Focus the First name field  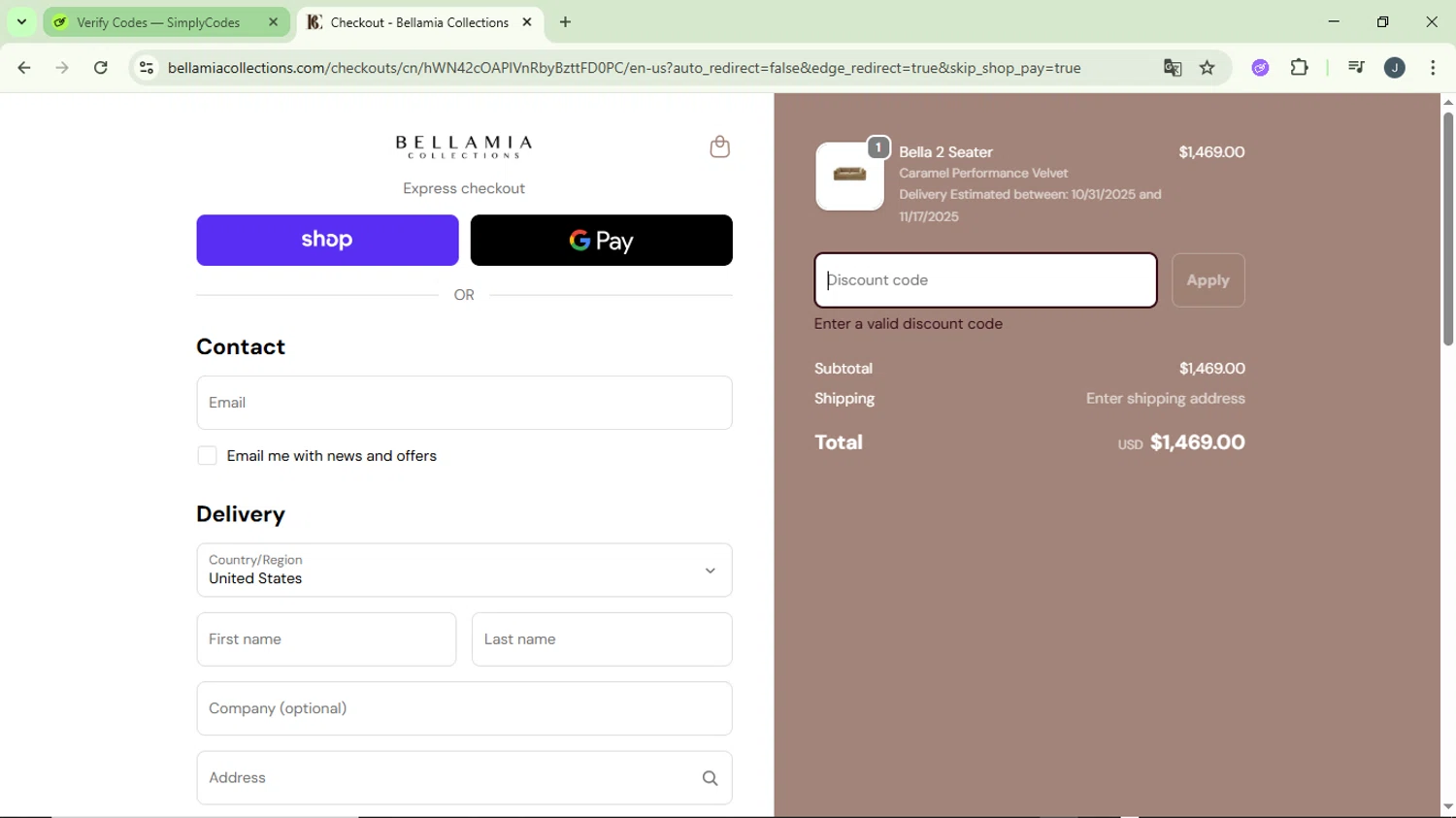coord(326,639)
